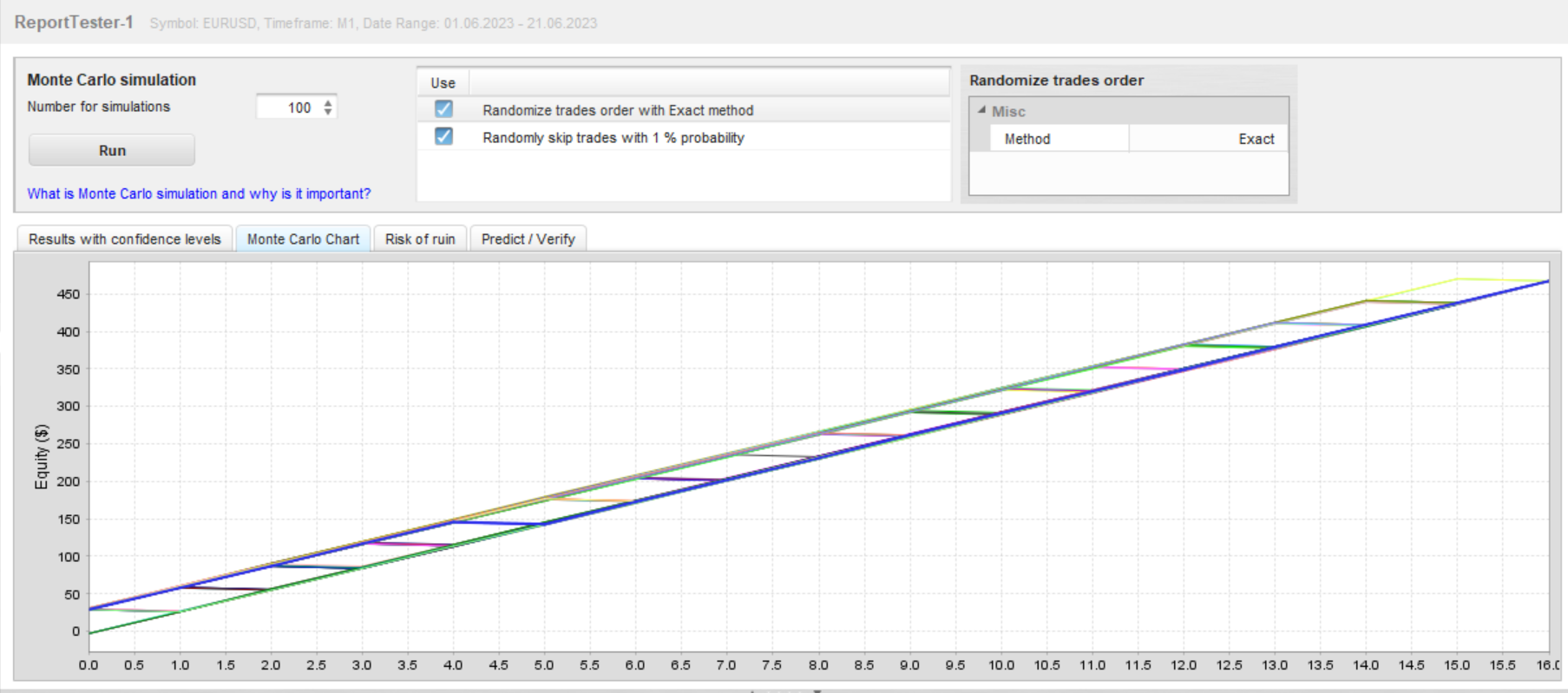Screen dimensions: 1568x693
Task: Open the What is Monte Carlo simulation link
Action: click(x=199, y=193)
